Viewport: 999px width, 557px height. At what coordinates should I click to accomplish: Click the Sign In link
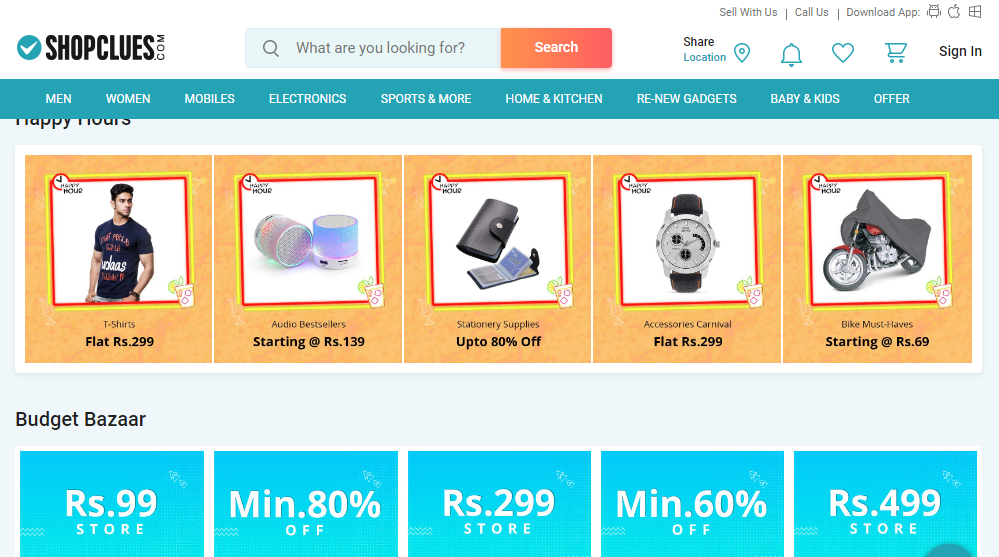point(960,51)
